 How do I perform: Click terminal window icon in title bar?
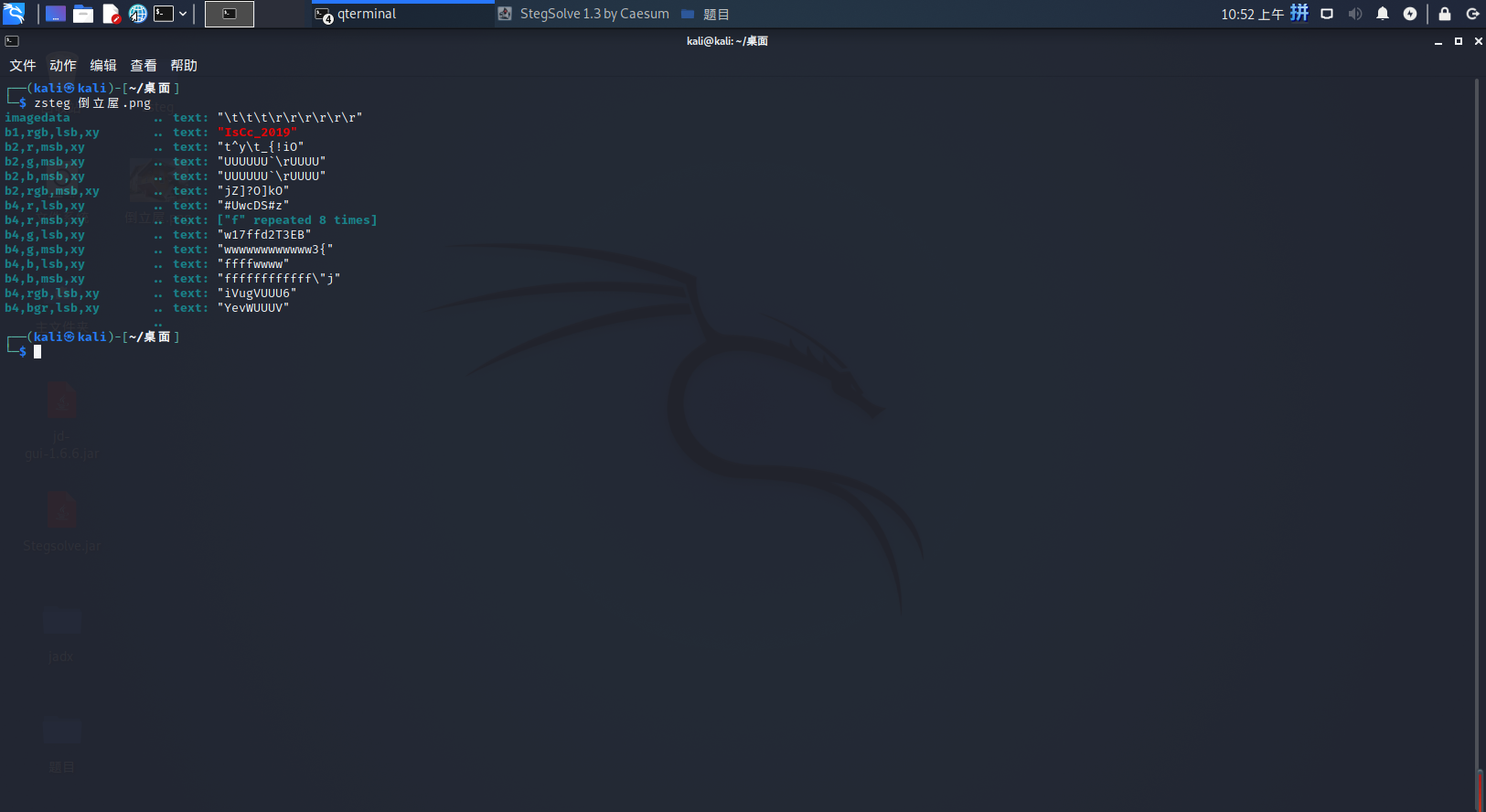coord(12,41)
